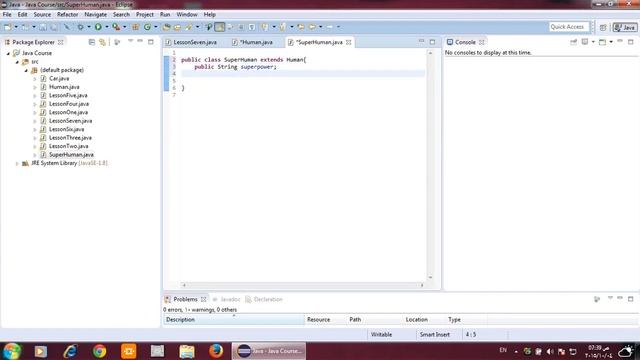
Task: Switch to the Human.java editor tab
Action: click(253, 42)
